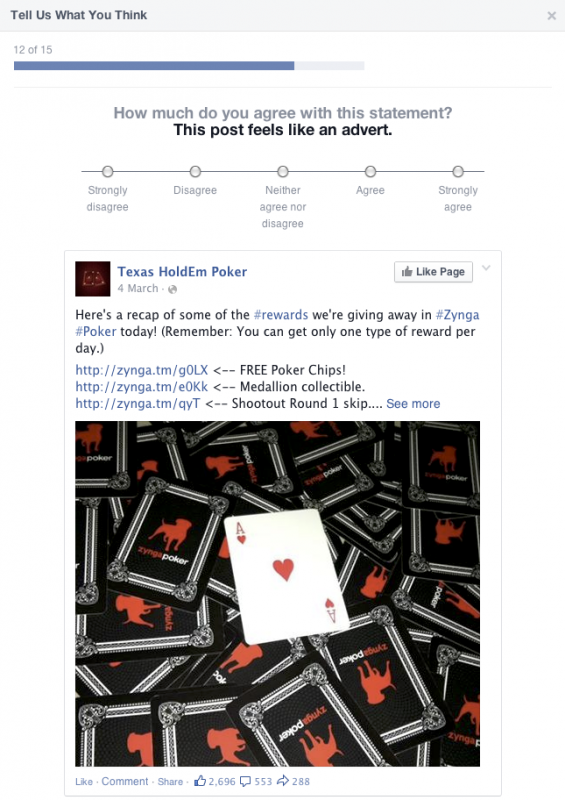Pick the Agree radio option
This screenshot has width=565, height=800.
click(x=371, y=171)
